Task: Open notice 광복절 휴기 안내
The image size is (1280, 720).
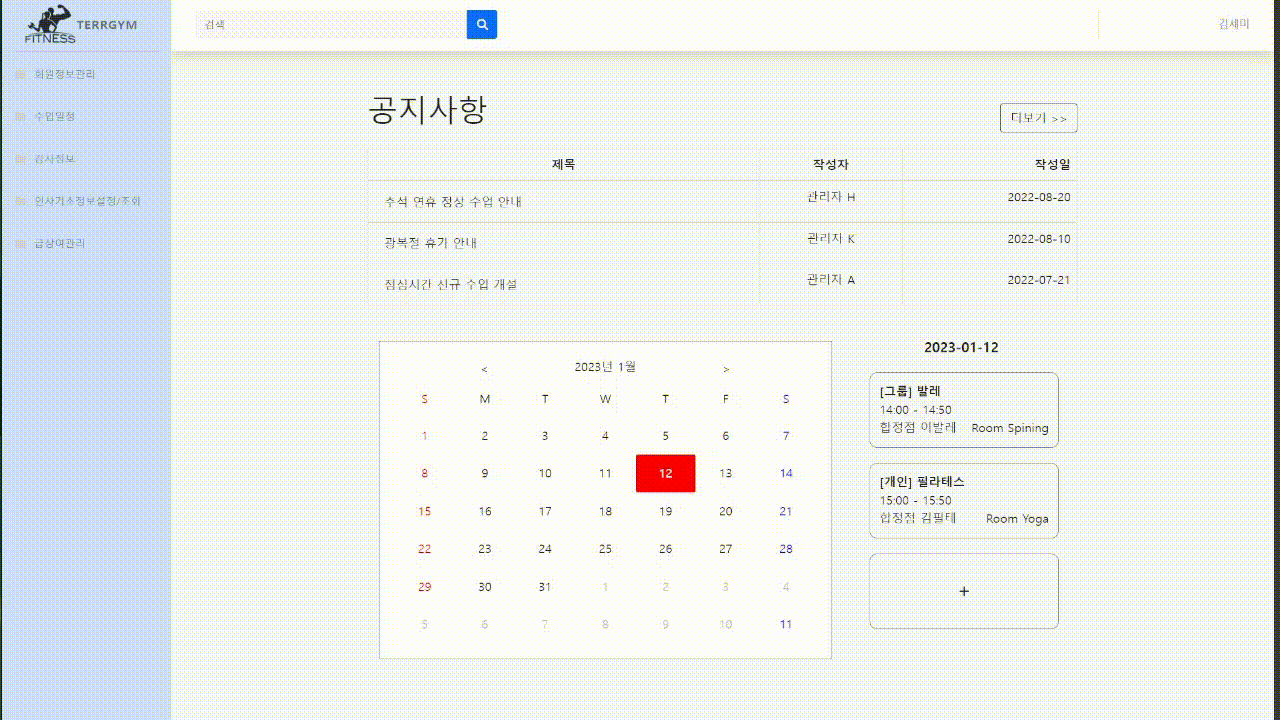Action: click(x=430, y=242)
